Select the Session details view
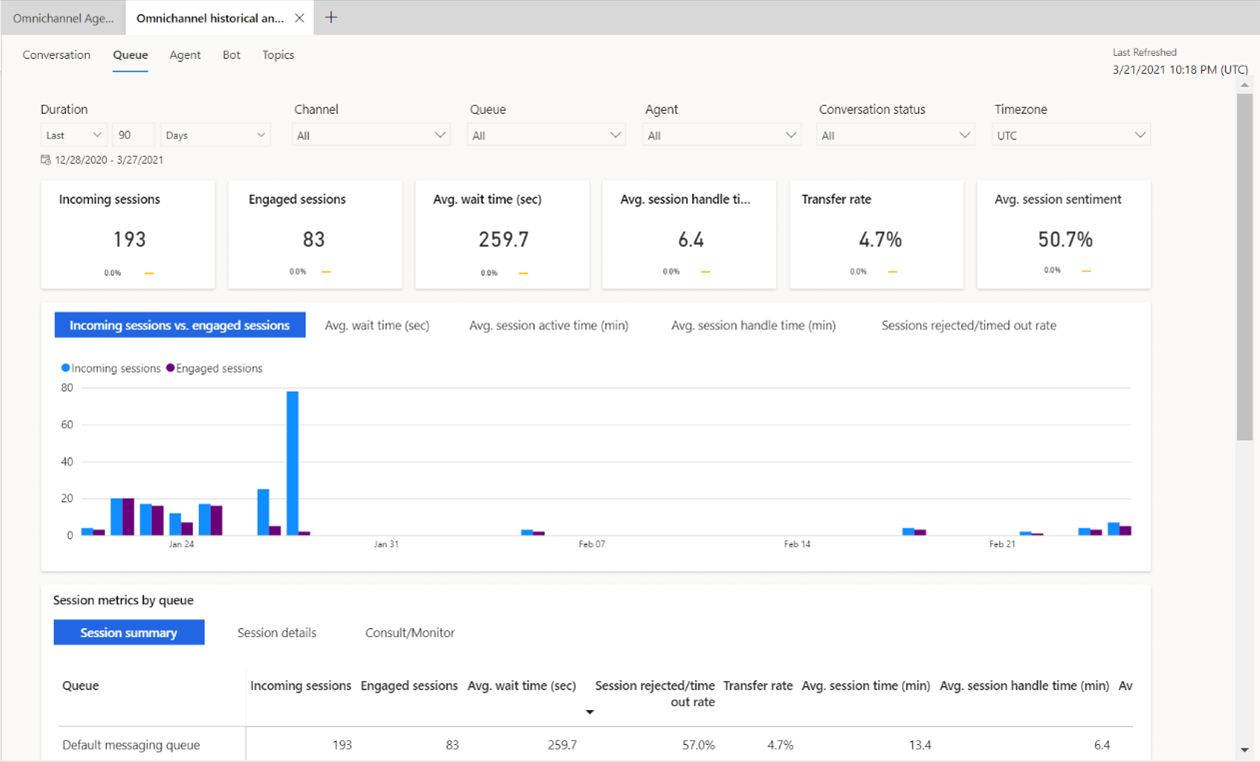The image size is (1260, 762). [277, 633]
